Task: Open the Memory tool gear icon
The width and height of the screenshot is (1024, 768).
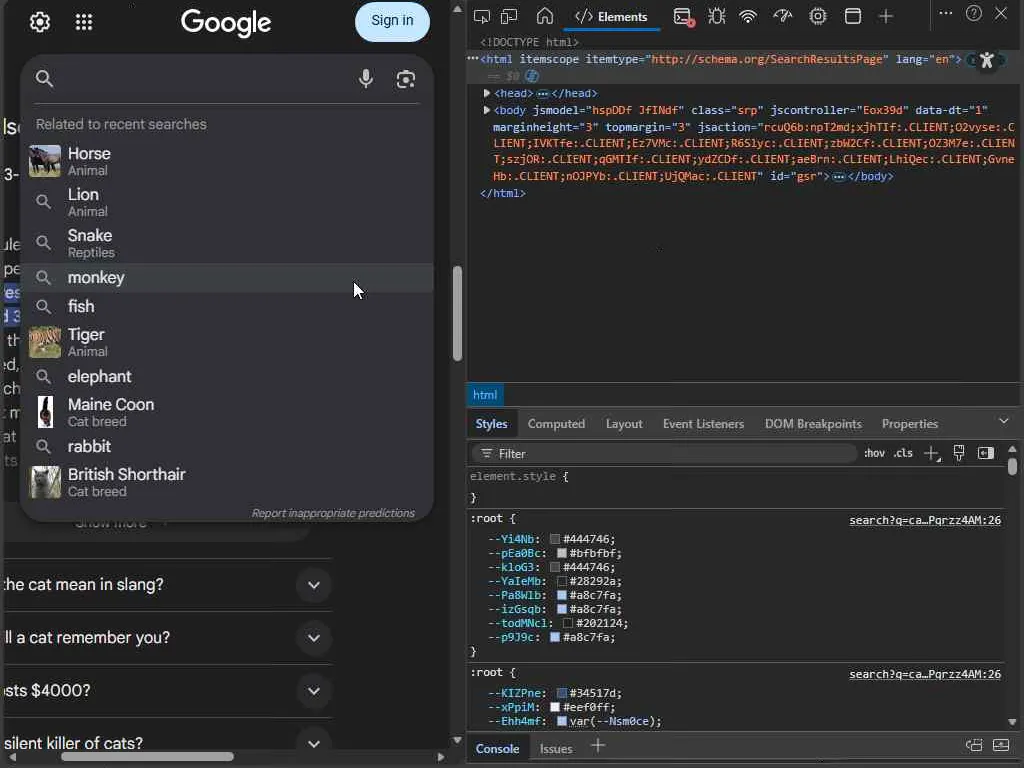Action: (818, 16)
